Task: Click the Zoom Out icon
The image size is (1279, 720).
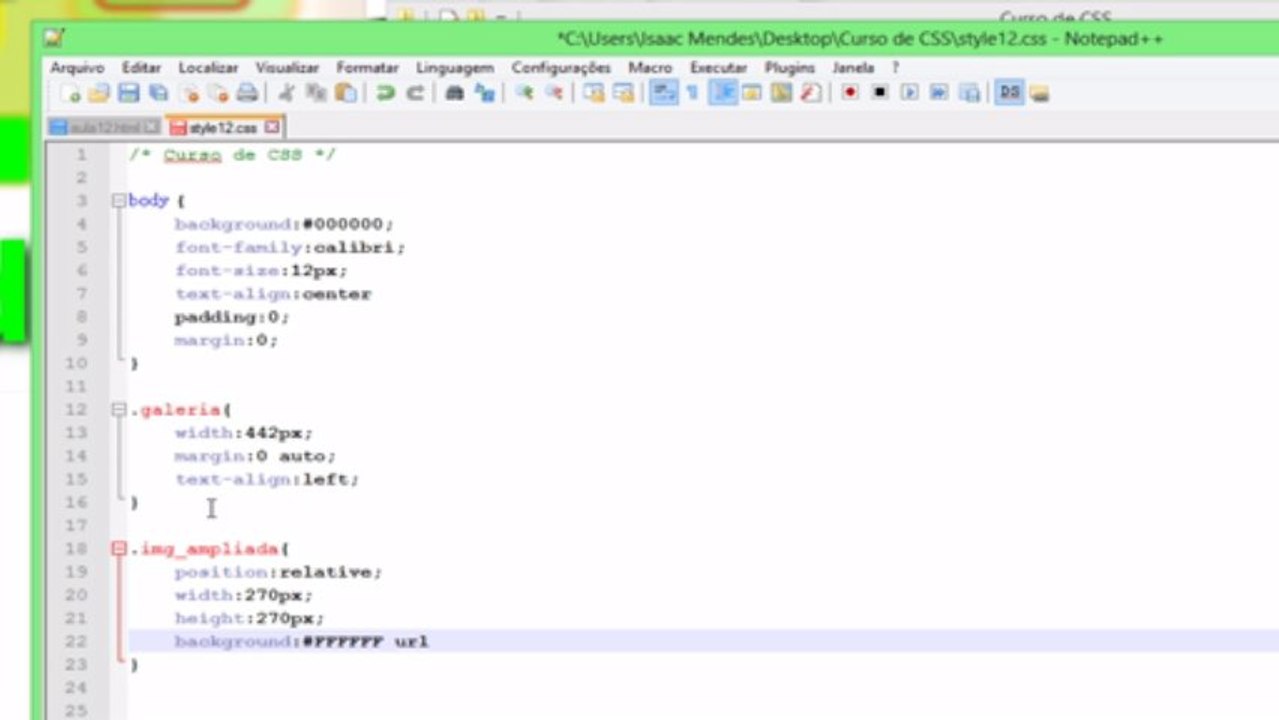Action: coord(553,93)
